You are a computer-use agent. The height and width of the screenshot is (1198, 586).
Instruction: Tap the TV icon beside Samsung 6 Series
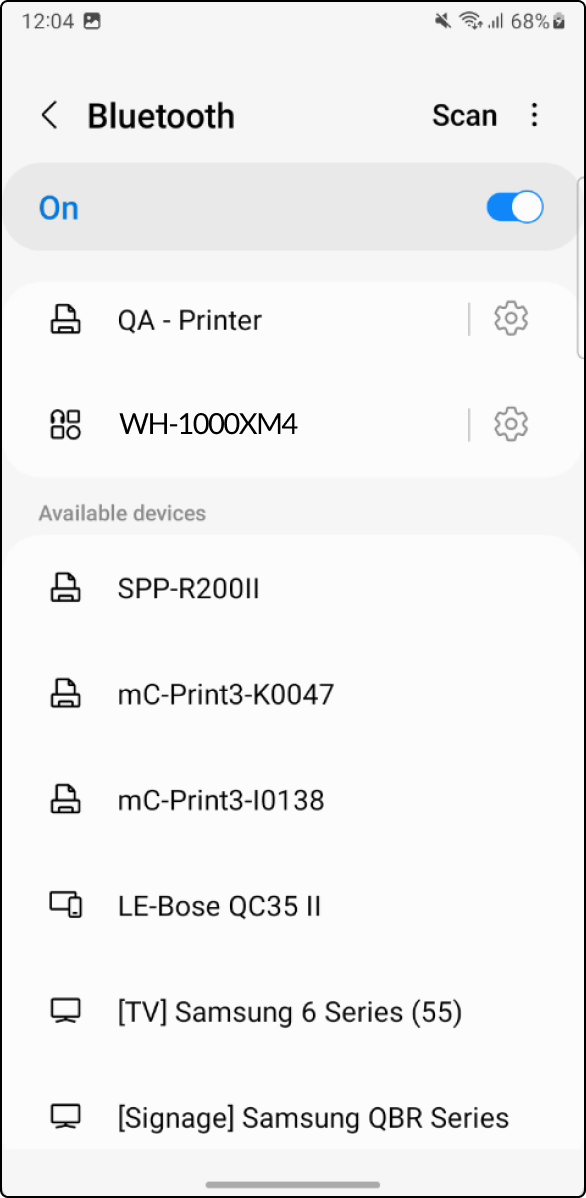point(66,1012)
